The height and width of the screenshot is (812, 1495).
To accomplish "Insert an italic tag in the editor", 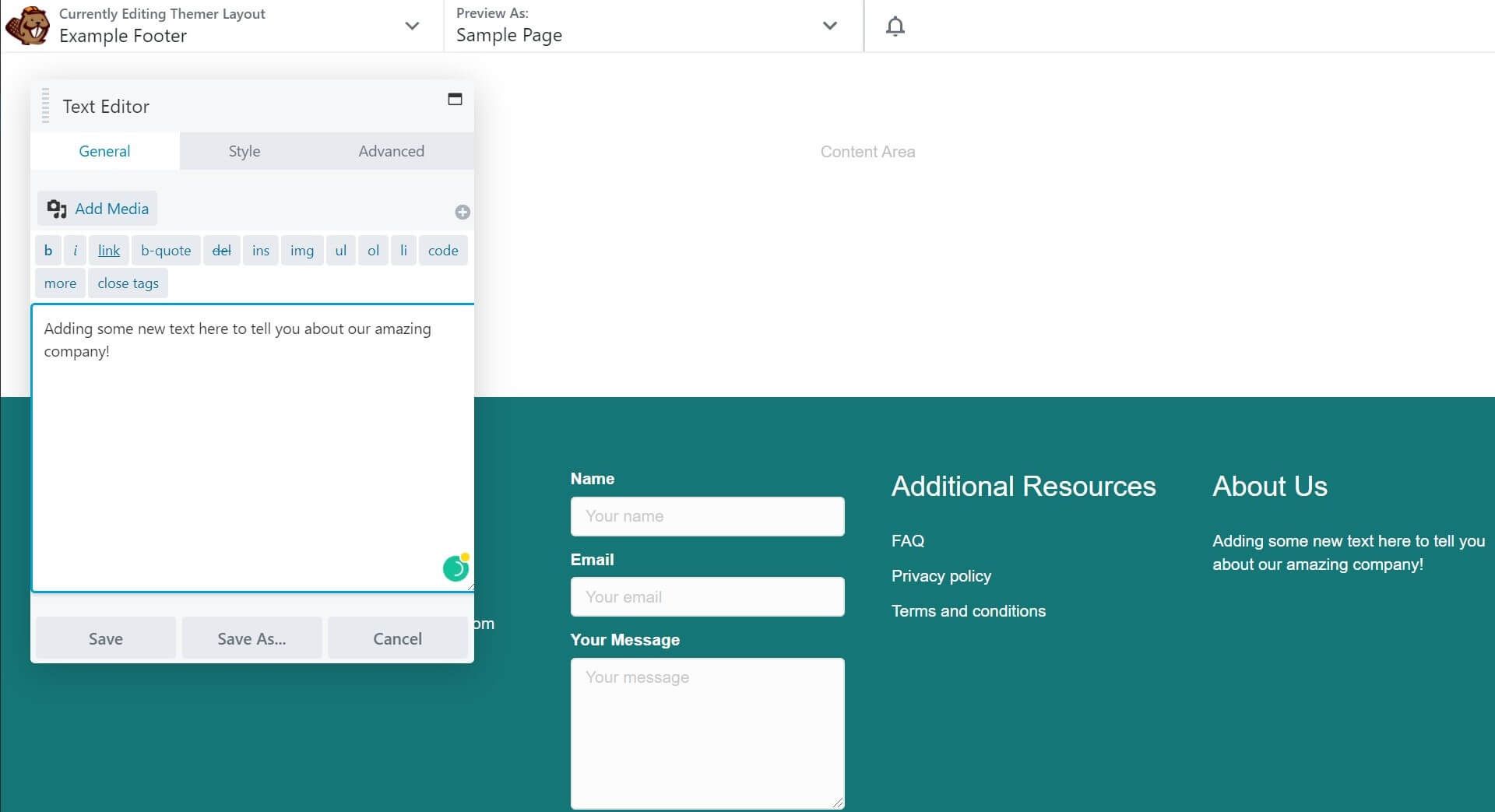I will tap(75, 250).
